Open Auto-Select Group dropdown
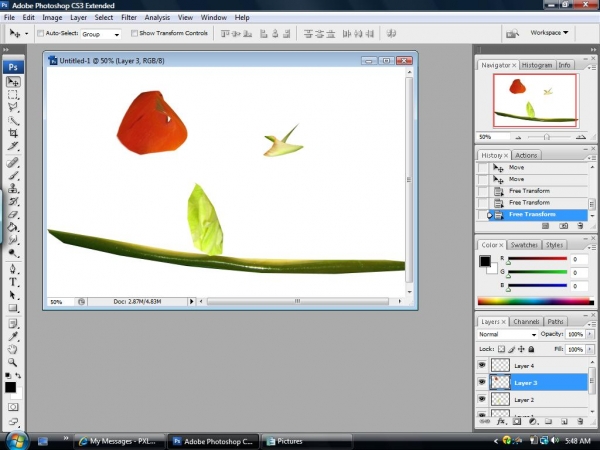This screenshot has height=450, width=600. (x=101, y=34)
